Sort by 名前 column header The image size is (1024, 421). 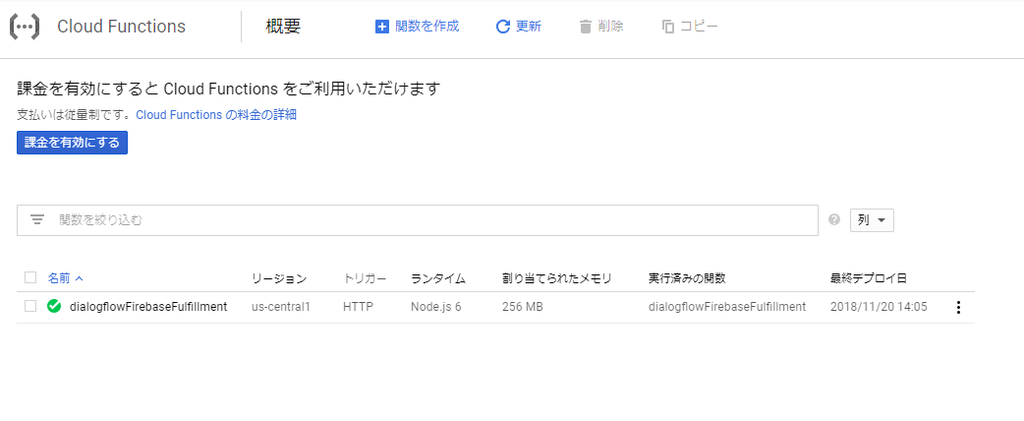pyautogui.click(x=58, y=279)
